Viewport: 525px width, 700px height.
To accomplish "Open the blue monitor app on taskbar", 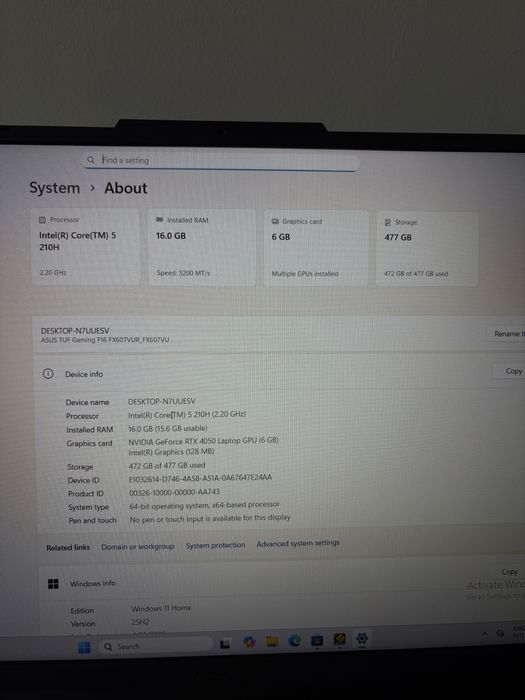I will [x=317, y=641].
